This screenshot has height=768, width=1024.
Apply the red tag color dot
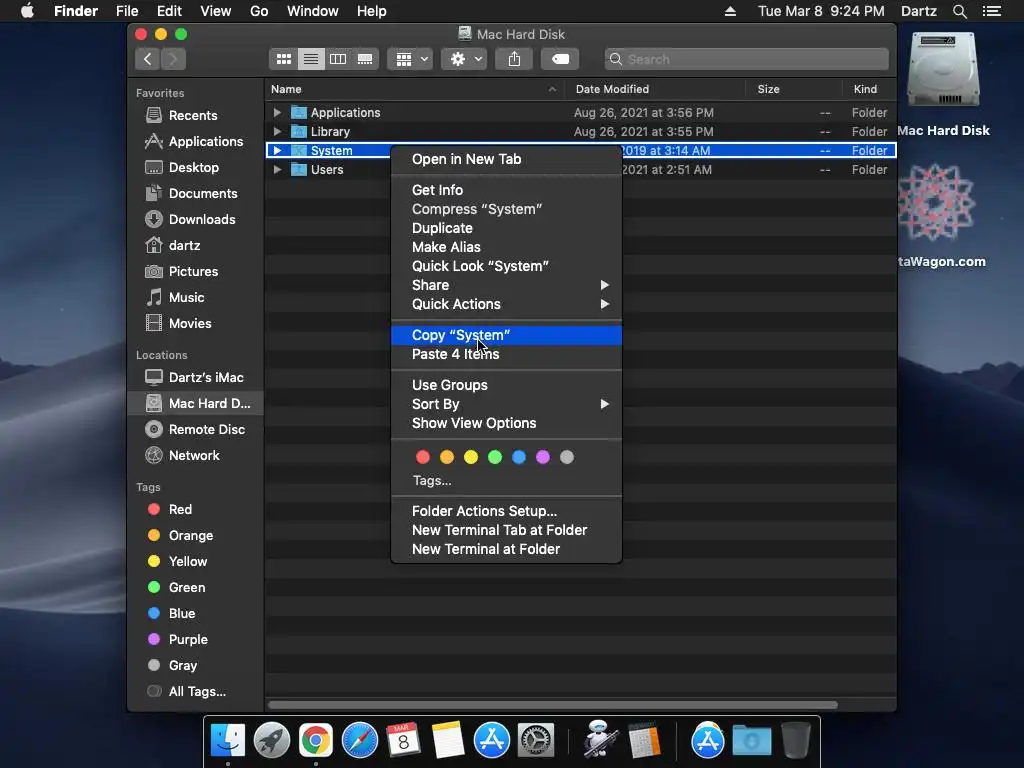pyautogui.click(x=423, y=457)
